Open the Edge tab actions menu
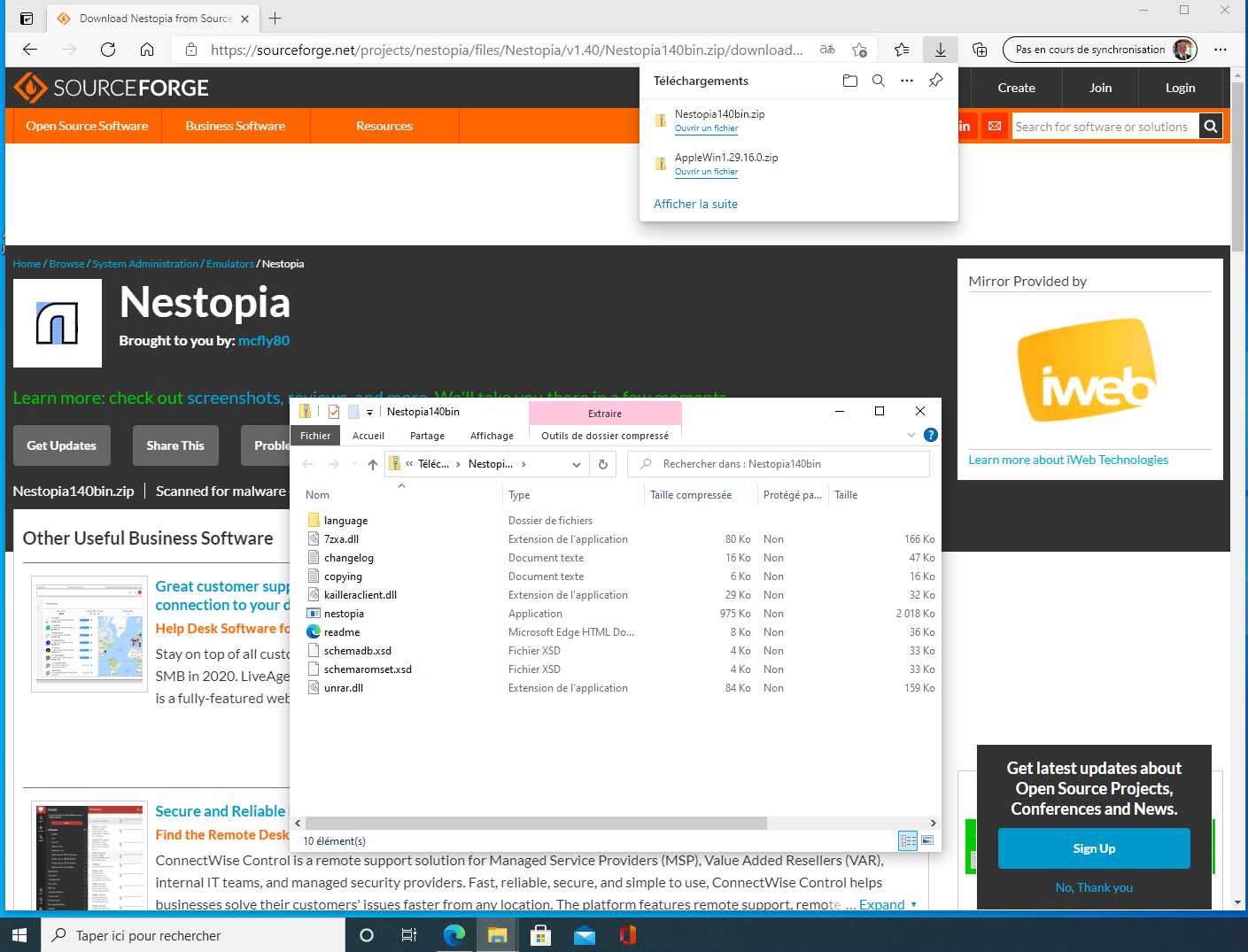1248x952 pixels. point(27,18)
